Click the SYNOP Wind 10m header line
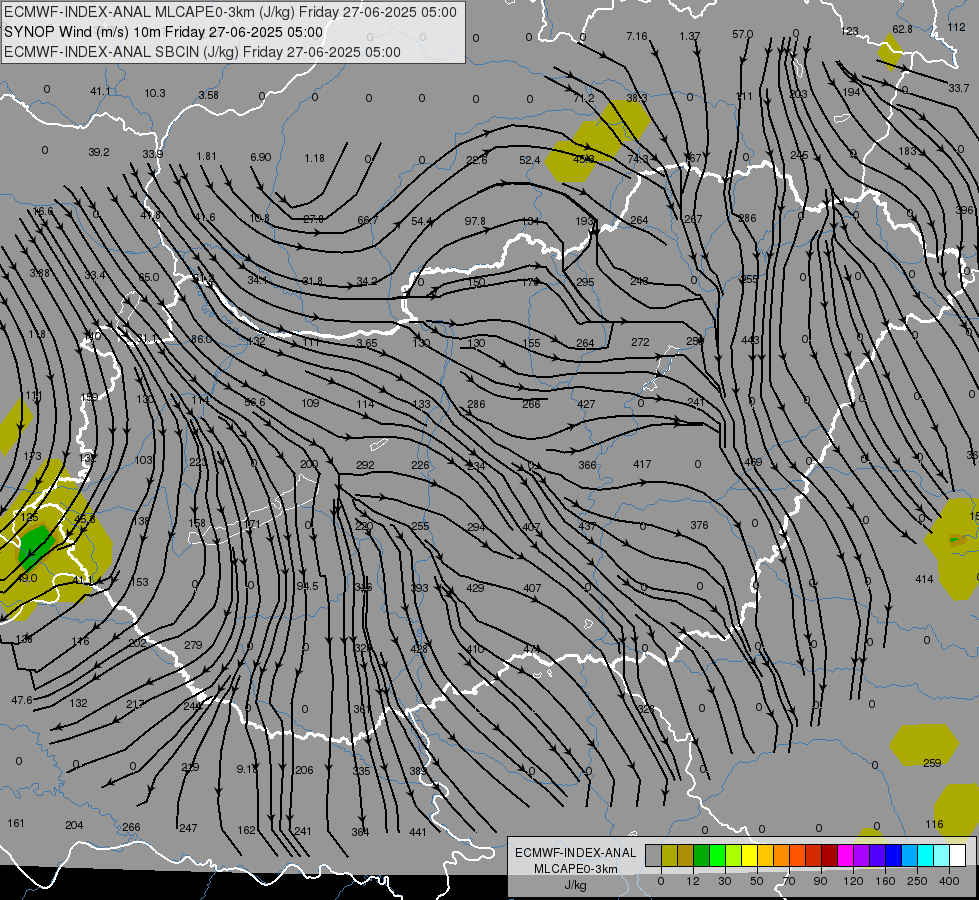 click(164, 32)
